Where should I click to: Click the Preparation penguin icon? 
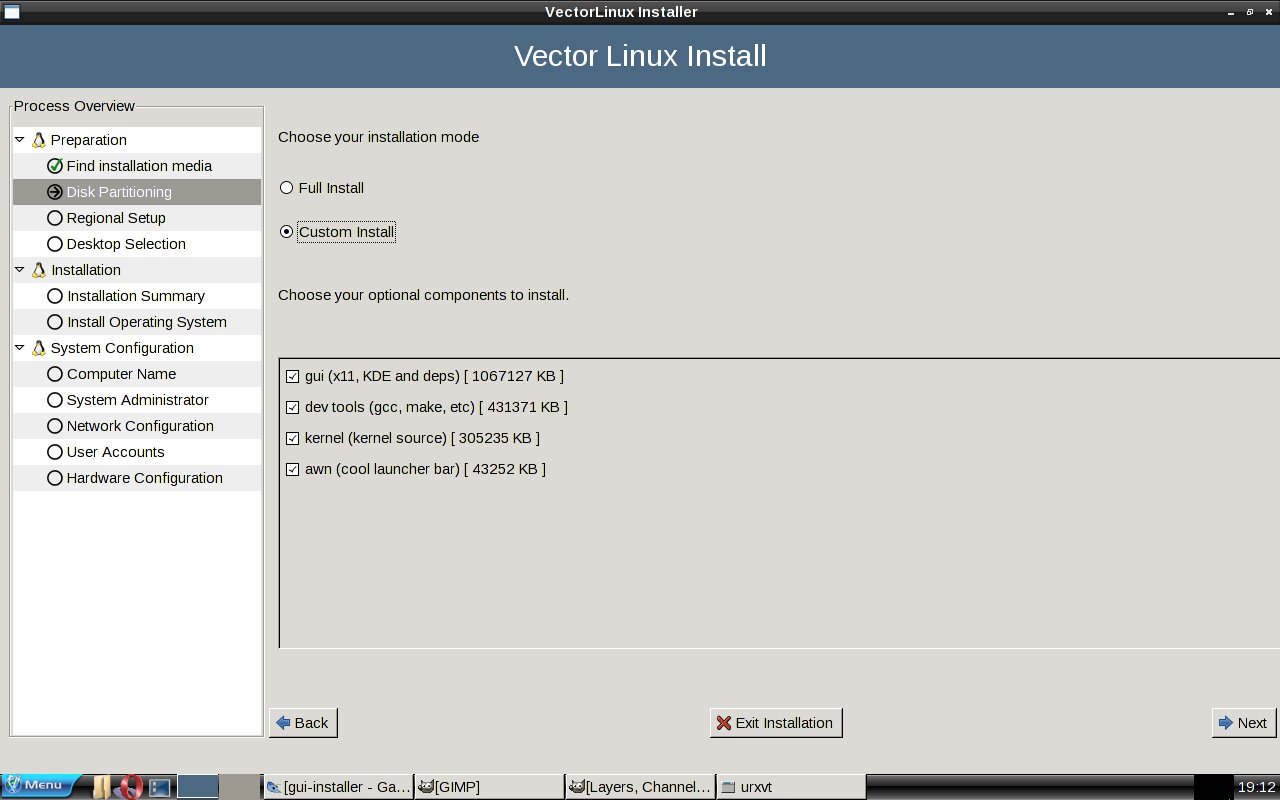39,140
